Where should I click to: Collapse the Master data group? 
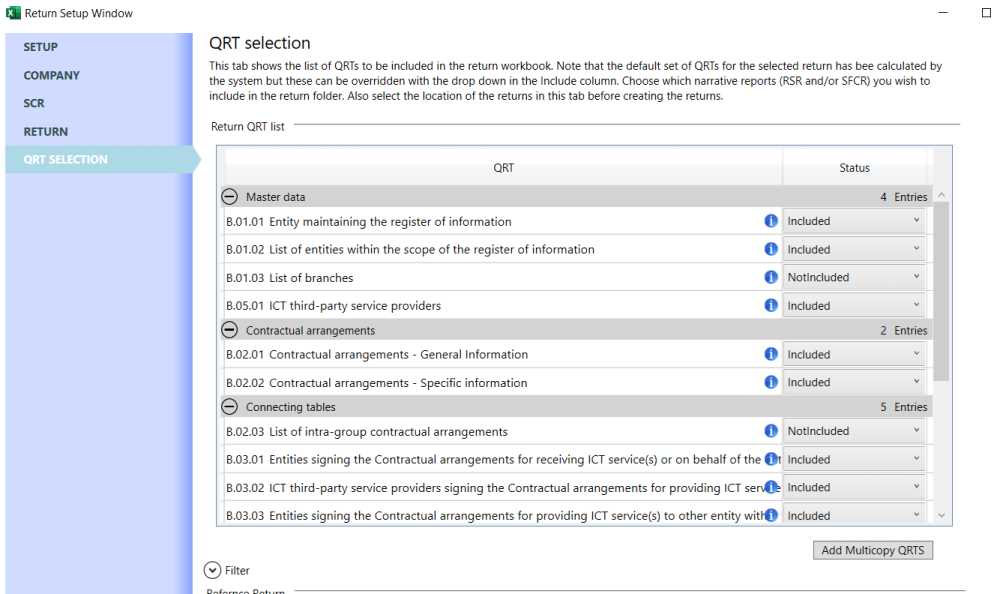(x=229, y=197)
